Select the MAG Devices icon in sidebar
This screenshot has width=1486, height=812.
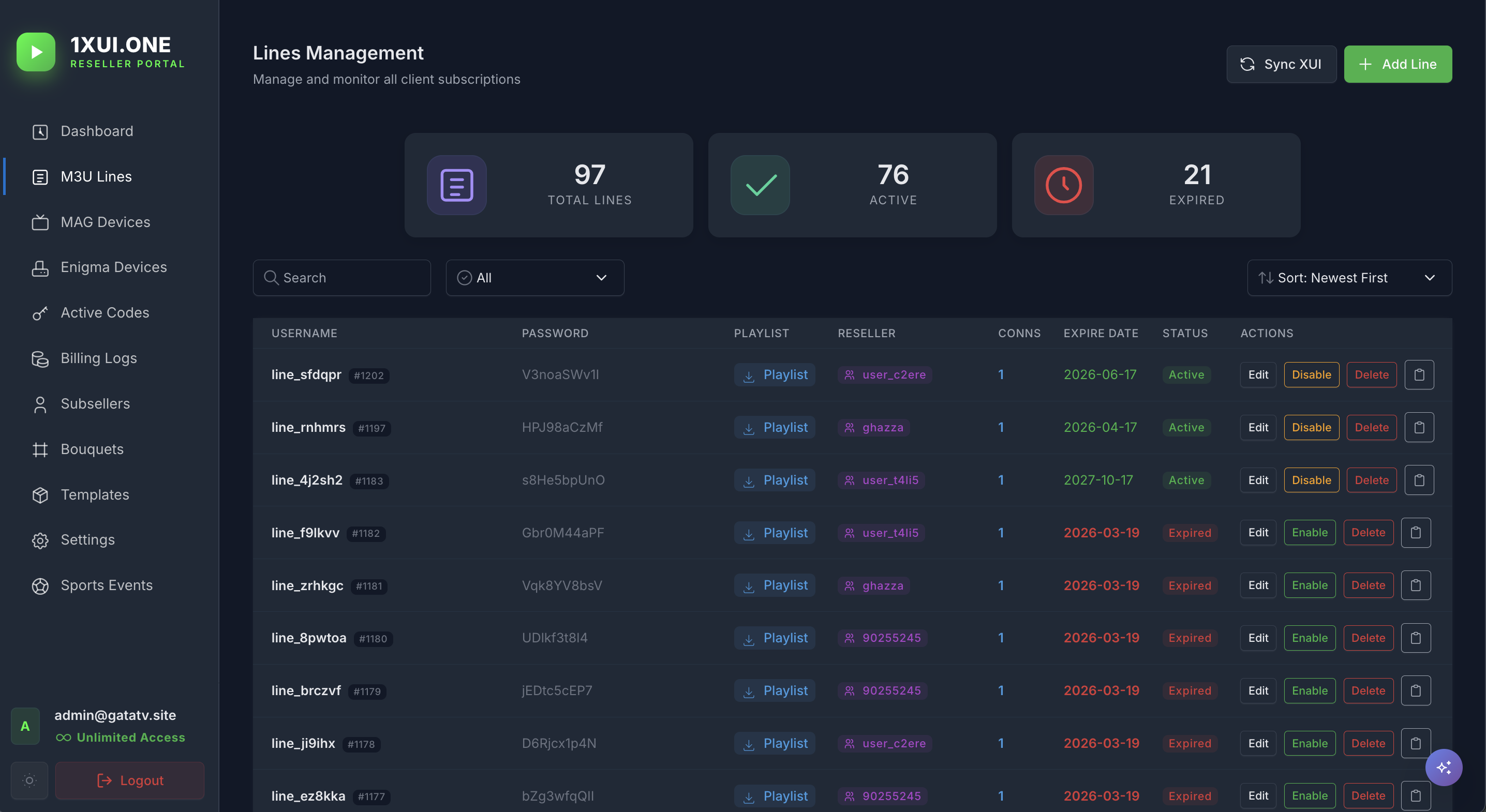(40, 222)
